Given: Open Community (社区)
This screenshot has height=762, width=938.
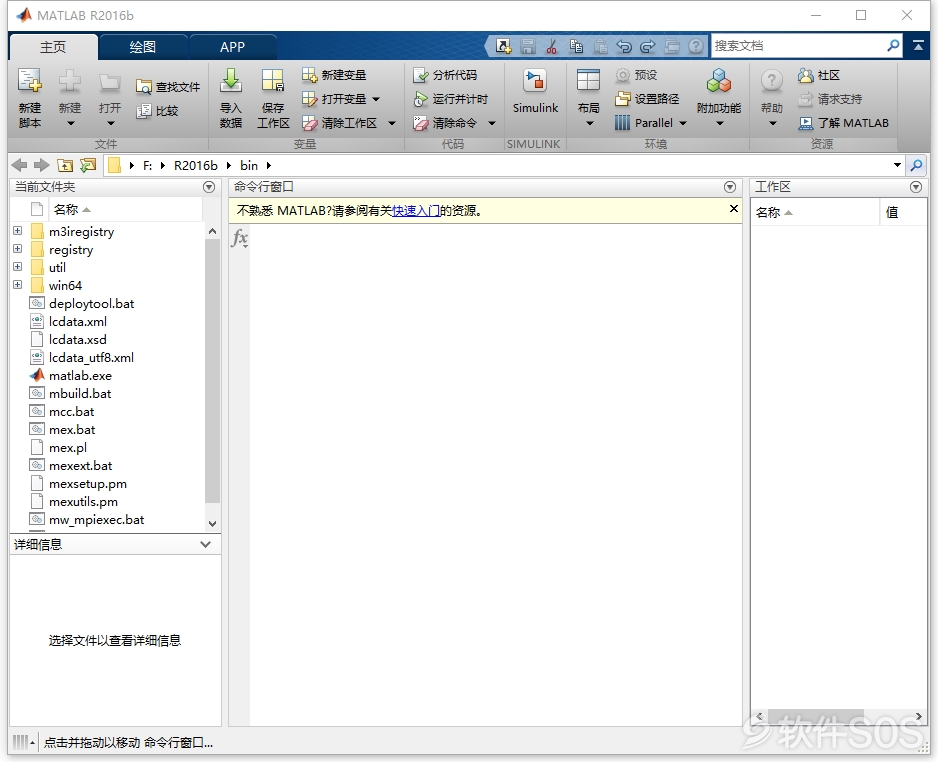Looking at the screenshot, I should point(819,75).
